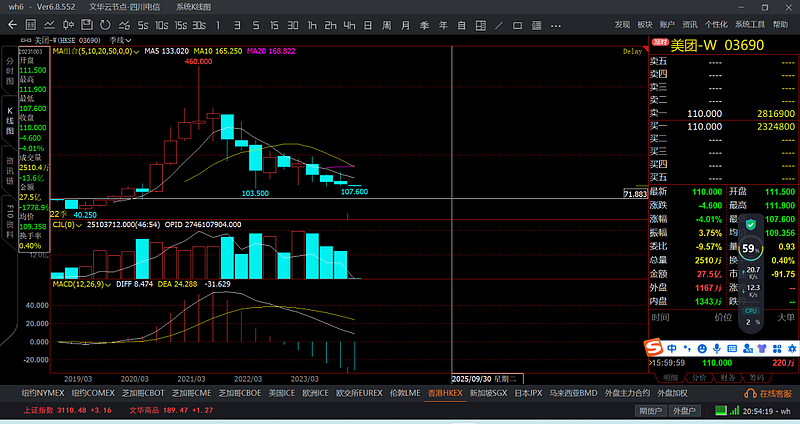Select the 4h chart period
The image size is (800, 424).
pyautogui.click(x=349, y=25)
